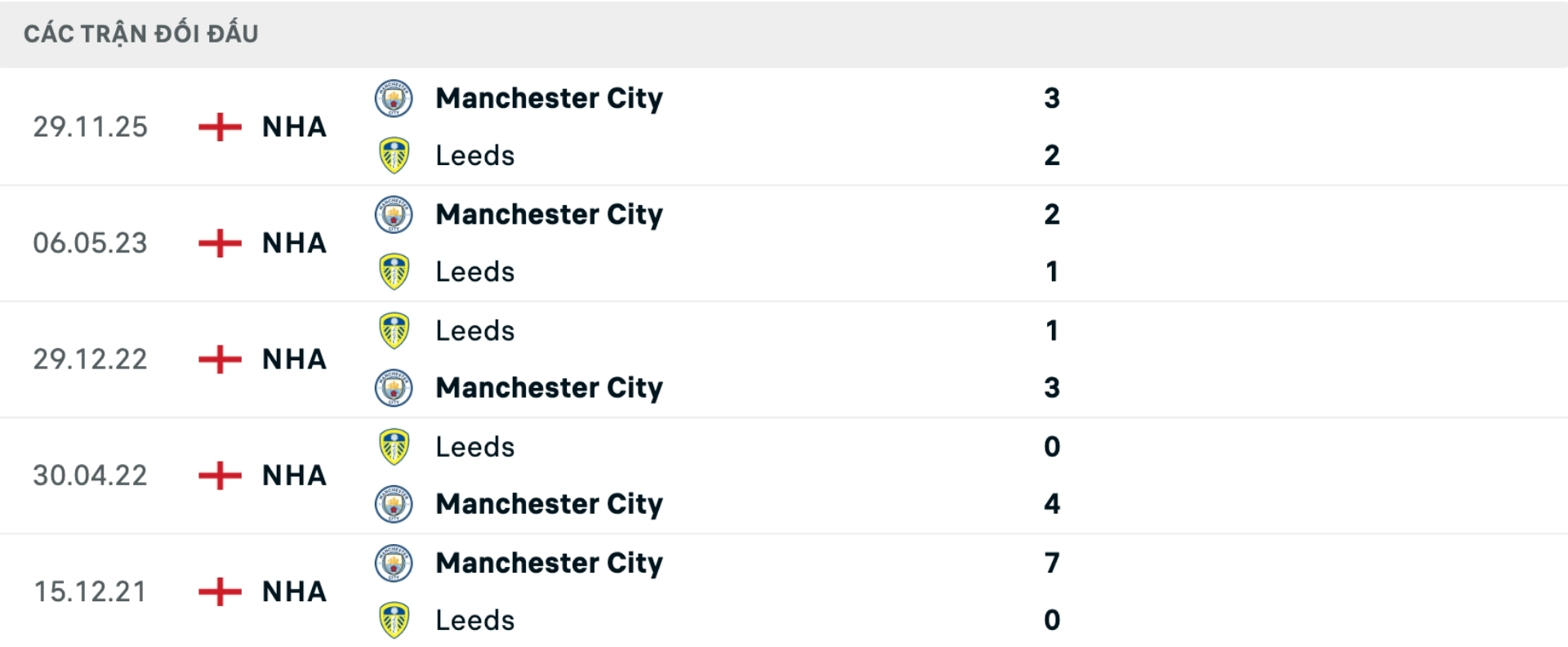The width and height of the screenshot is (1568, 647).
Task: Select the Leeds logo from 29.12.22 match
Action: coord(394,330)
